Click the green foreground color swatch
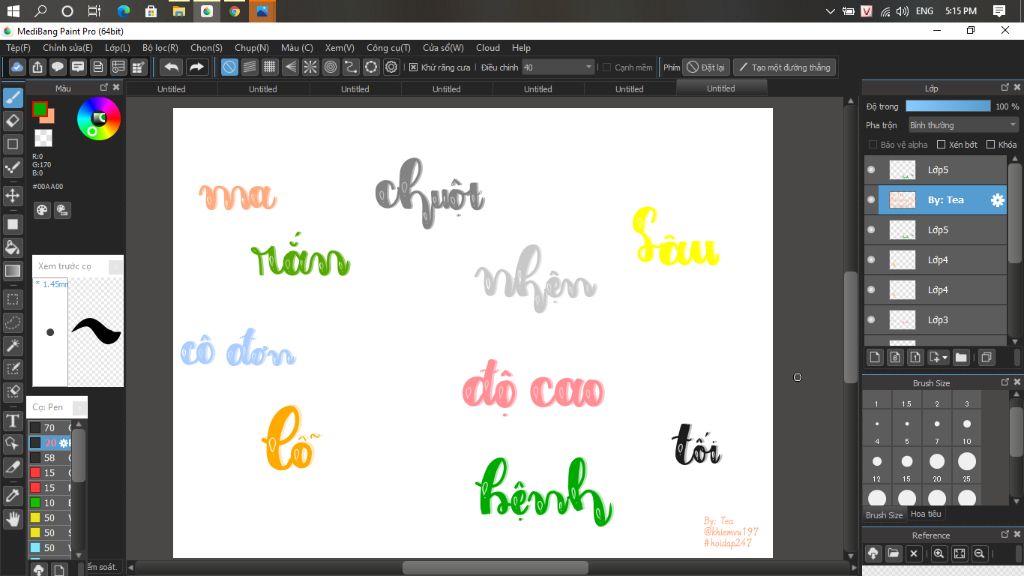 coord(39,109)
